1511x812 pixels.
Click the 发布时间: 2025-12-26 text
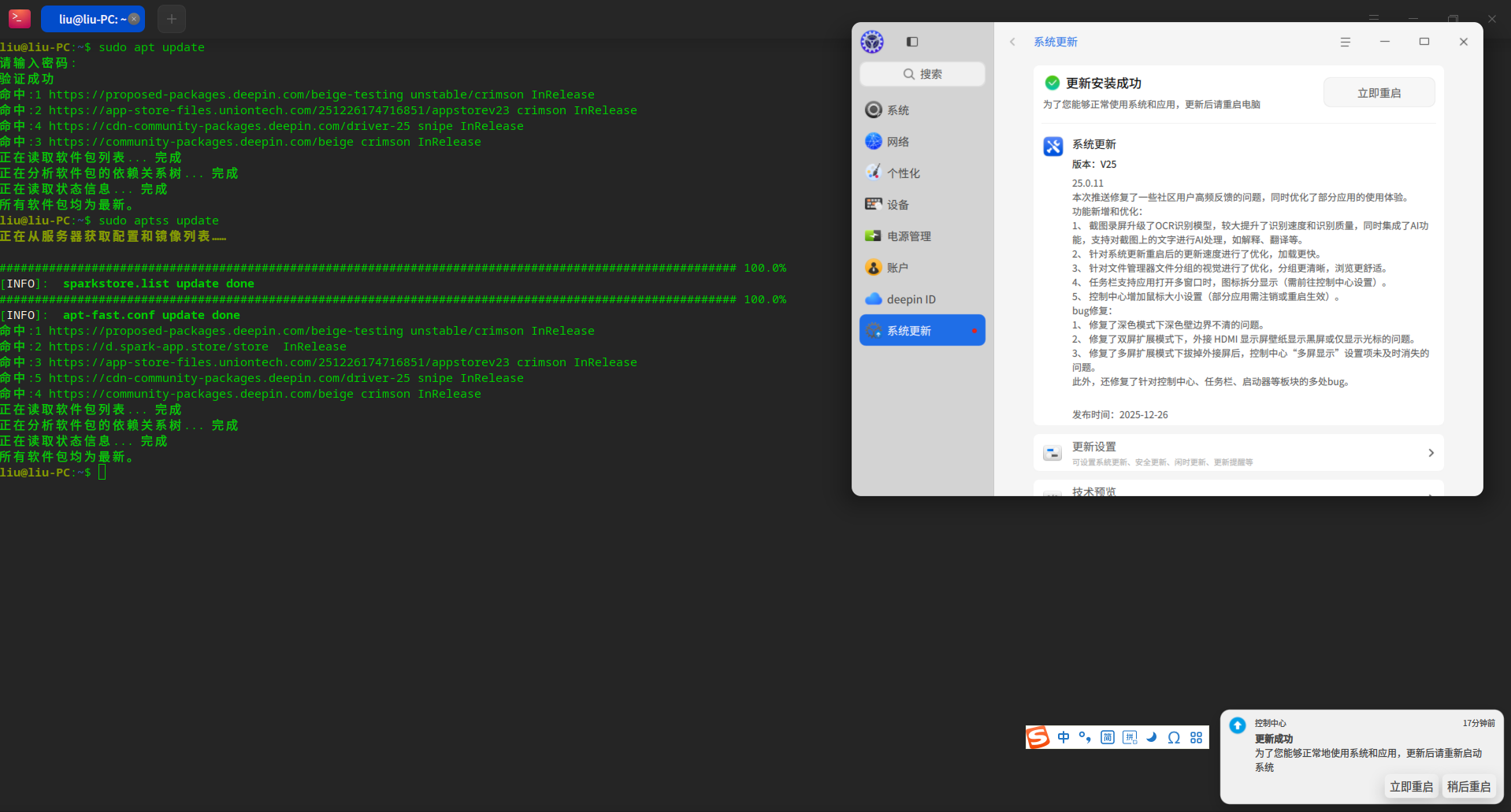tap(1119, 415)
